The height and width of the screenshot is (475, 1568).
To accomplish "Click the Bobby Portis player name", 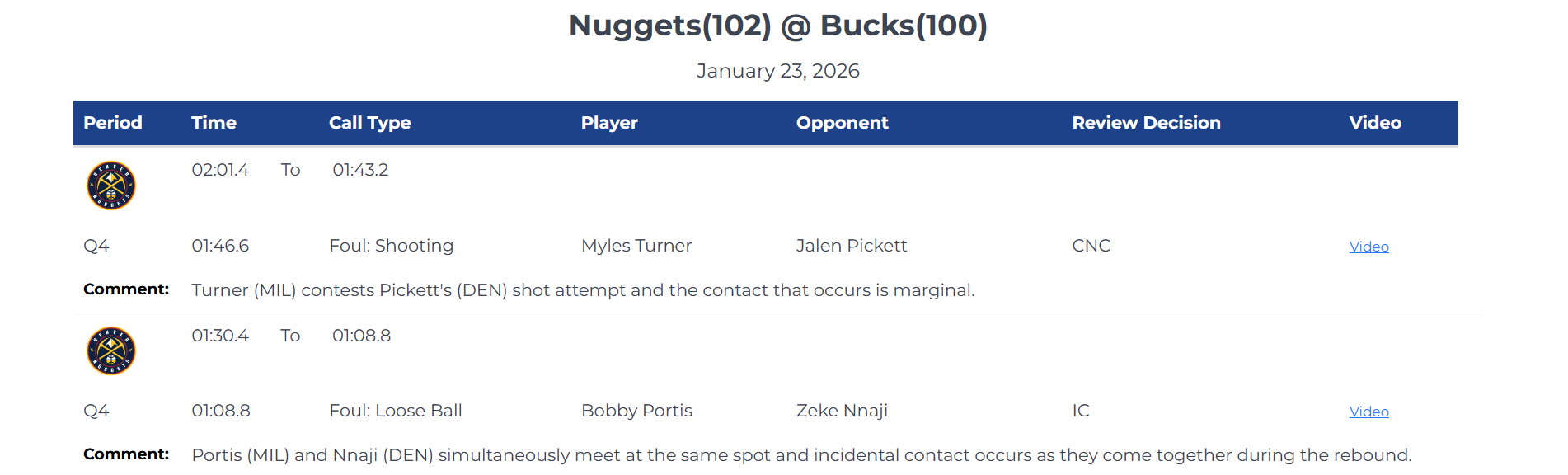I will point(636,411).
